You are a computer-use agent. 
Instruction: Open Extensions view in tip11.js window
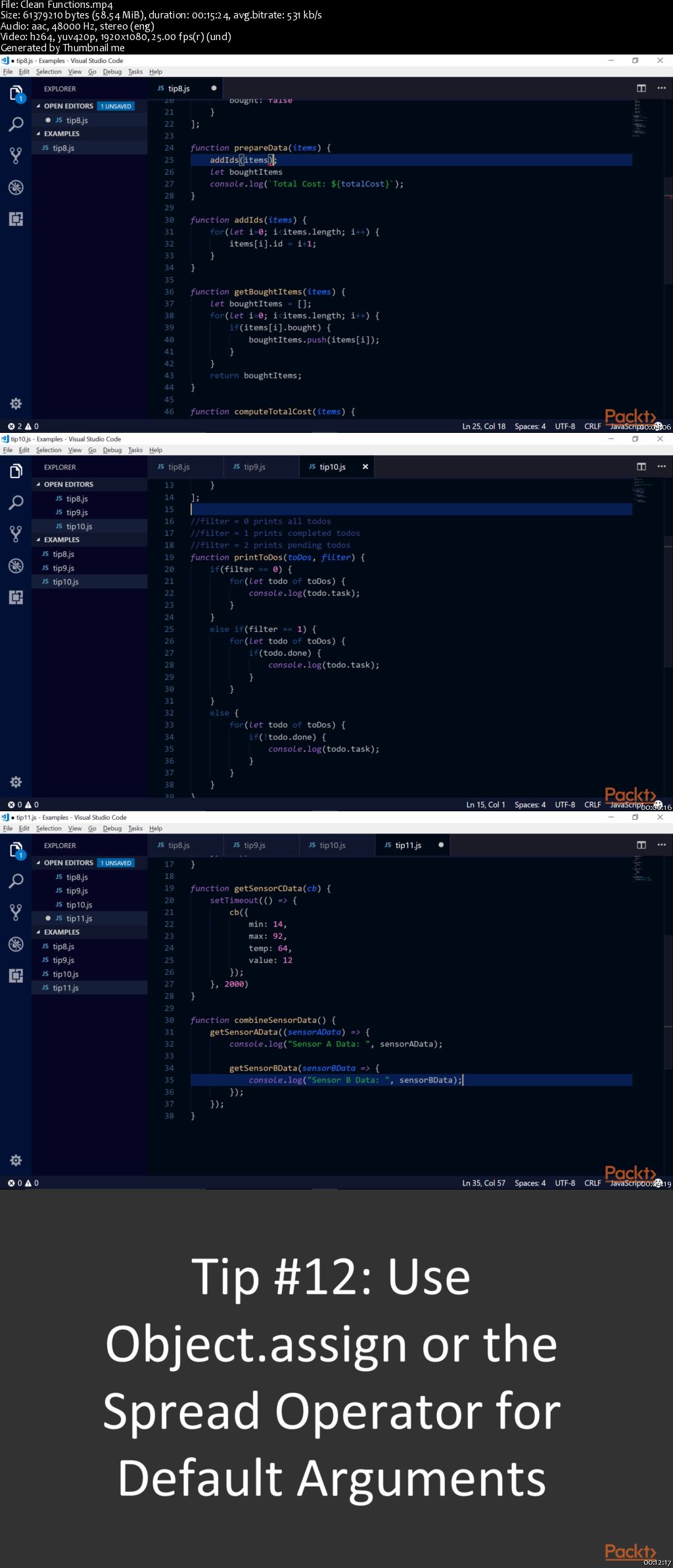tap(16, 975)
